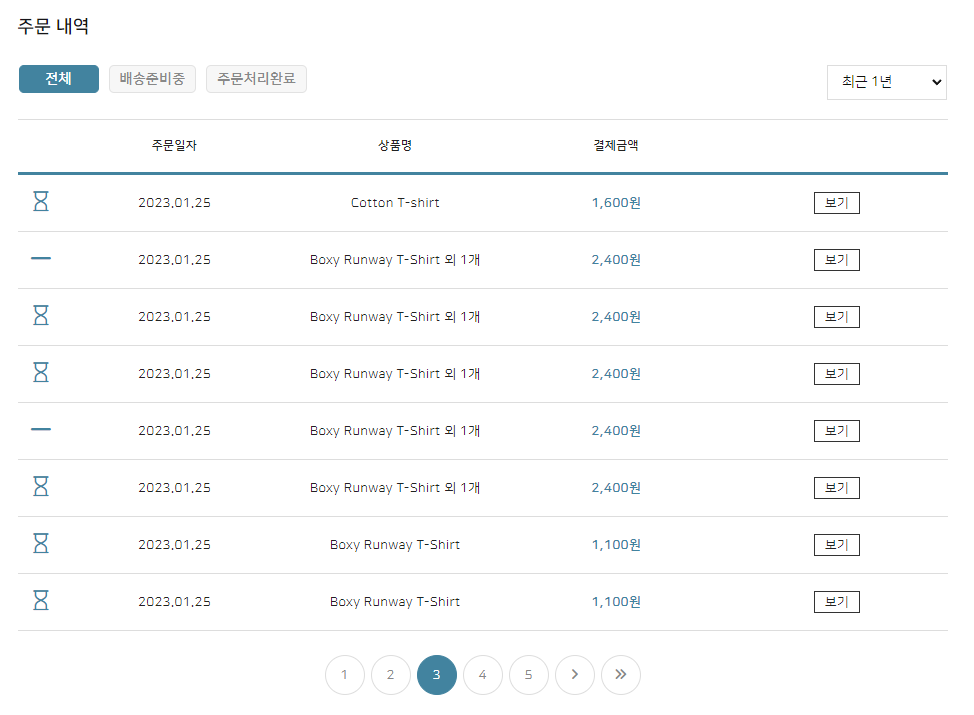View details of second row order via 보기

click(836, 260)
